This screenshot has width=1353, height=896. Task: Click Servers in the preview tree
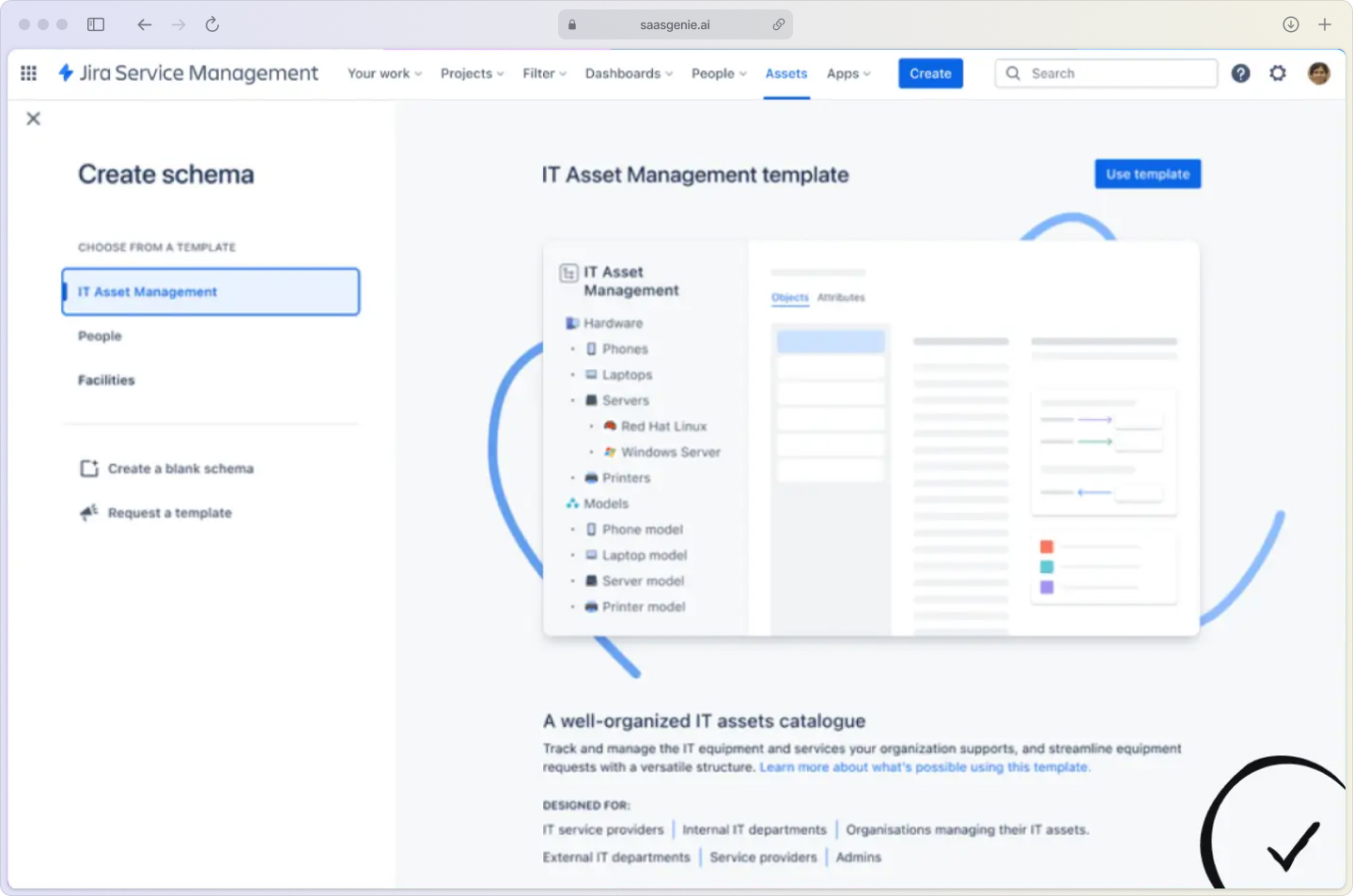click(626, 400)
